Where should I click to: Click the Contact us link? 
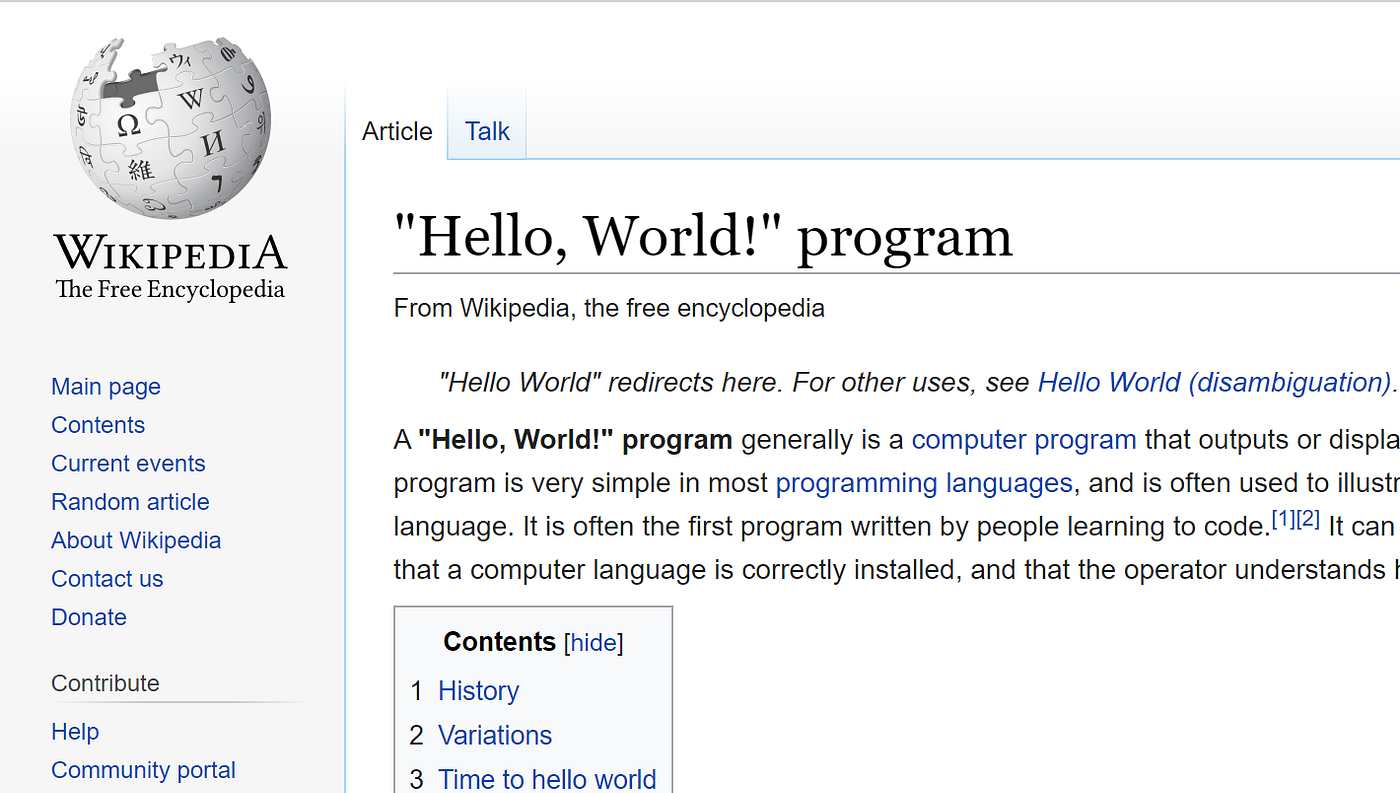coord(107,579)
